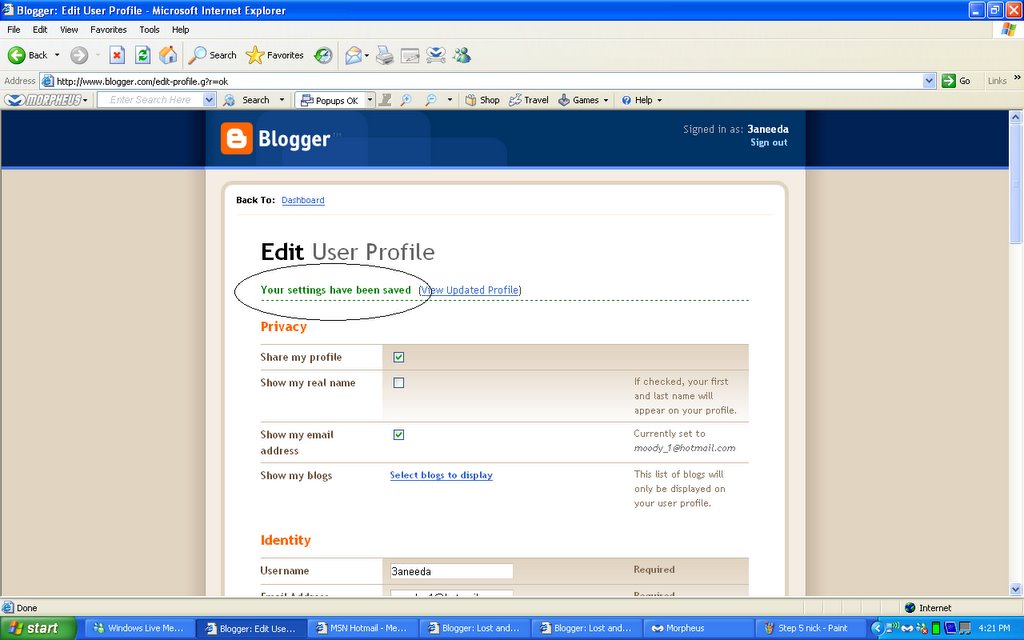Screen dimensions: 1024x640
Task: Click the Dashboard link
Action: pyautogui.click(x=303, y=200)
